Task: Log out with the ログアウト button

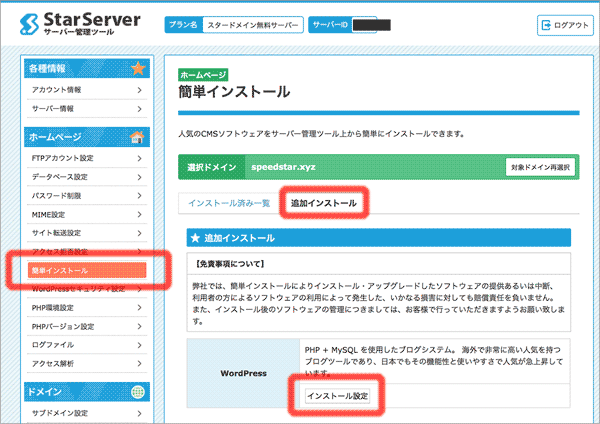Action: click(x=565, y=25)
